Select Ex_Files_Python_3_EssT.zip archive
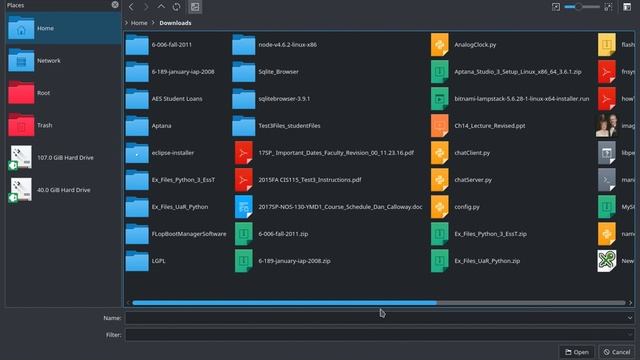The image size is (640, 360). click(x=479, y=234)
